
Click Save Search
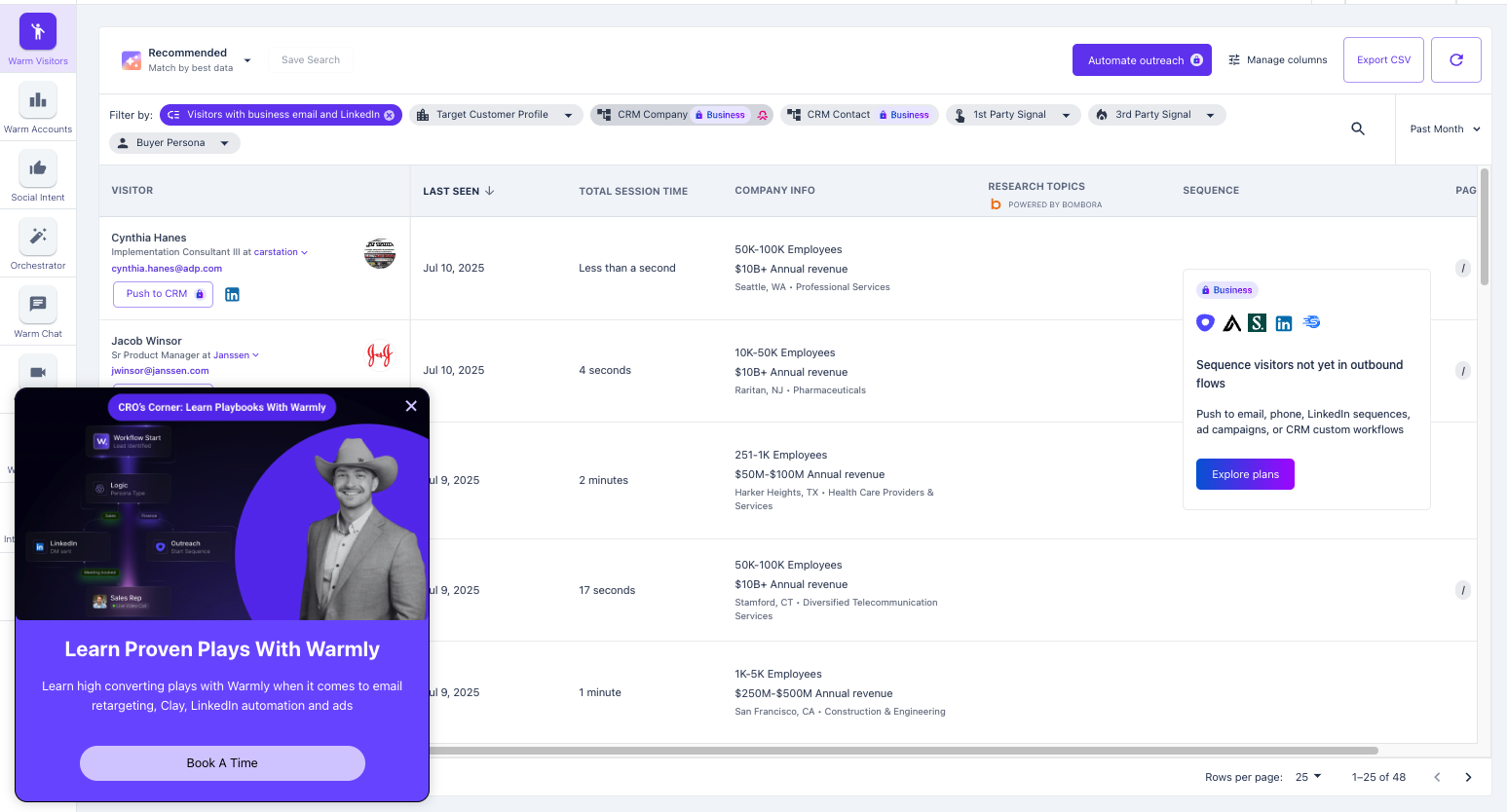[x=311, y=60]
